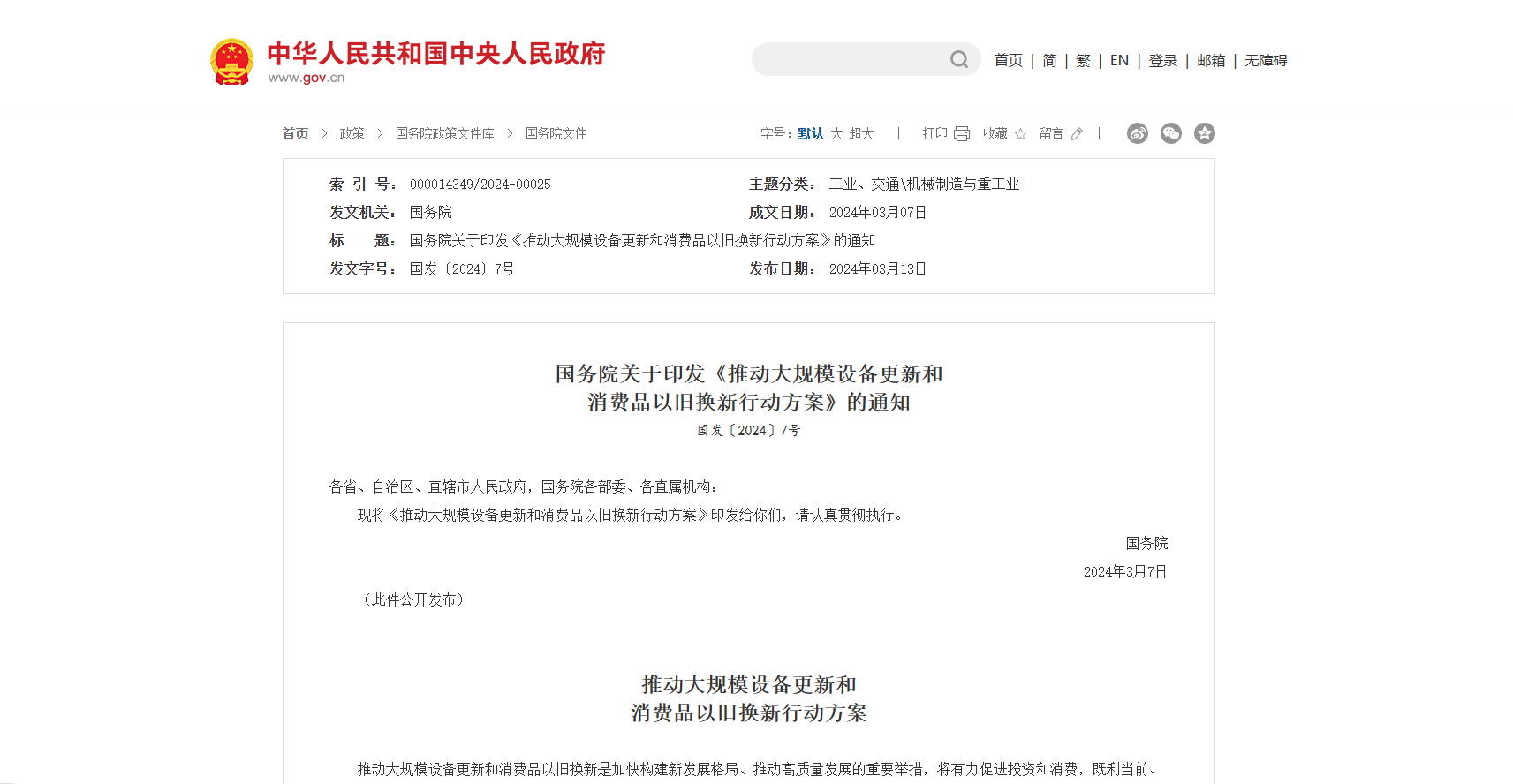Go to 政策 in the breadcrumb

point(352,133)
